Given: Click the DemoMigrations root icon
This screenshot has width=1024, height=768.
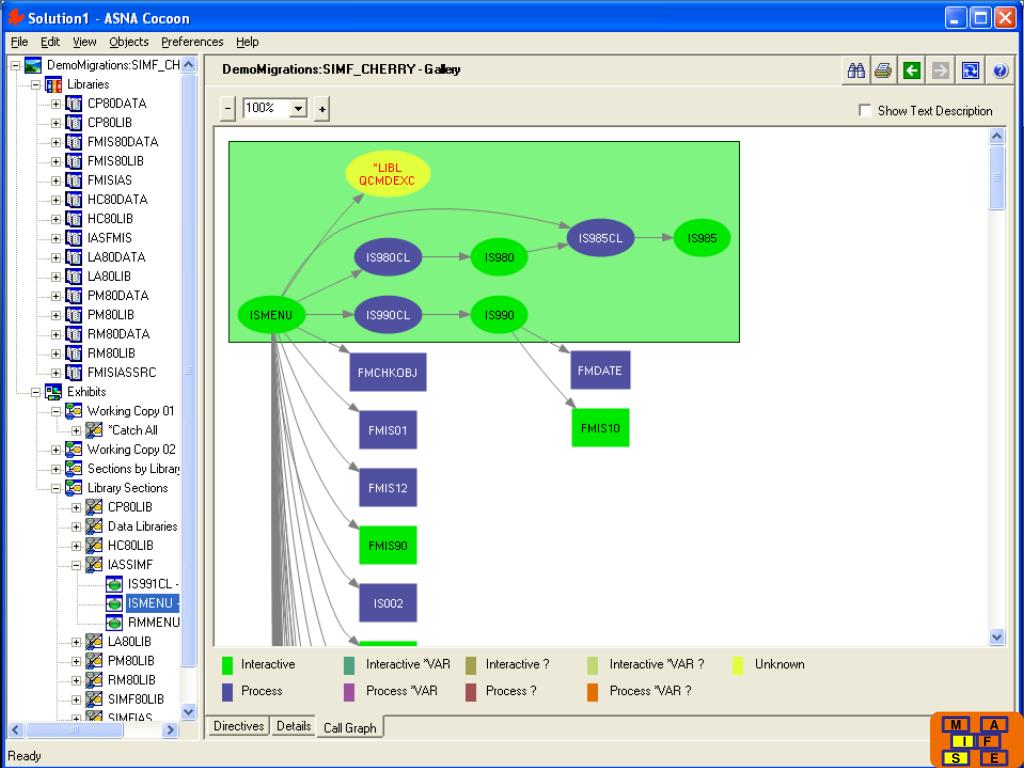Looking at the screenshot, I should point(33,65).
